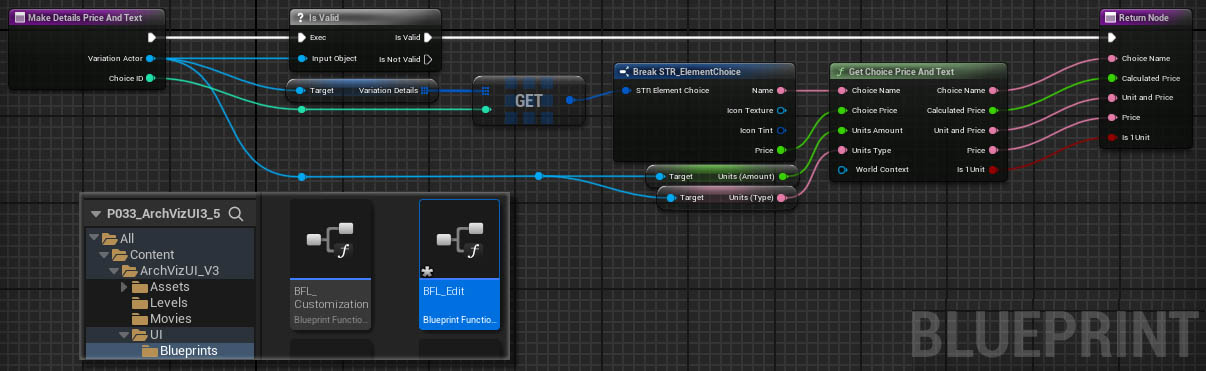The image size is (1206, 371).
Task: Click the Choice ID output pin
Action: (150, 77)
